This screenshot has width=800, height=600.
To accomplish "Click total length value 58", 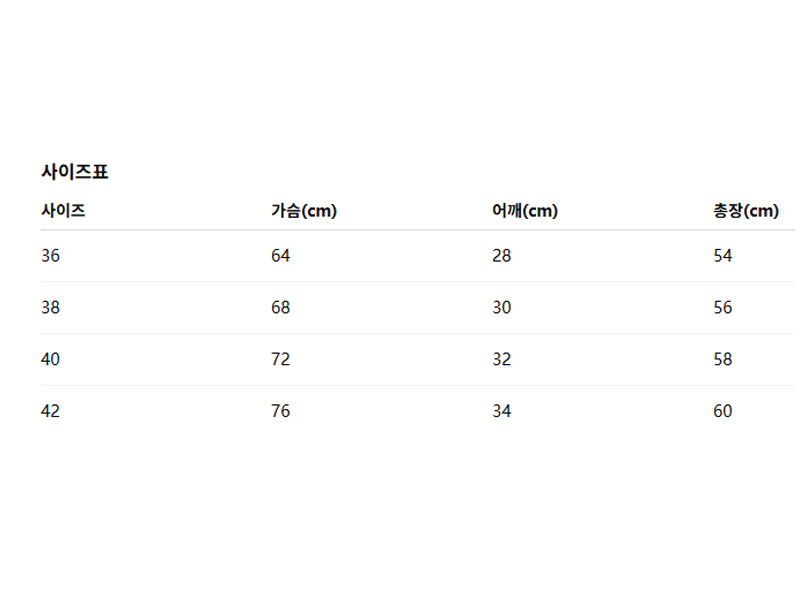I will [723, 360].
